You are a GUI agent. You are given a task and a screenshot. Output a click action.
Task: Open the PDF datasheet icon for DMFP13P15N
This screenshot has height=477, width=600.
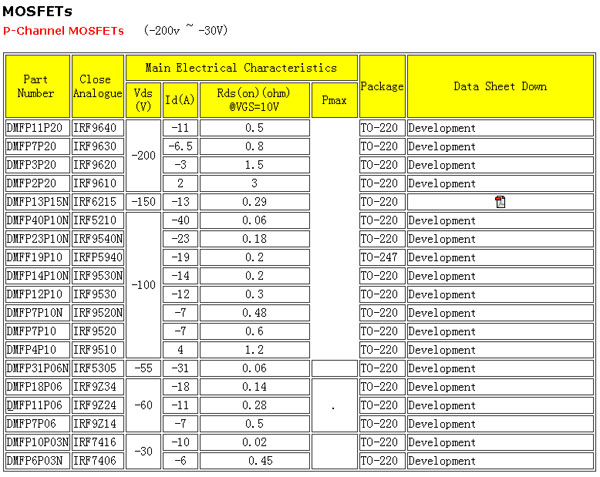pyautogui.click(x=500, y=202)
